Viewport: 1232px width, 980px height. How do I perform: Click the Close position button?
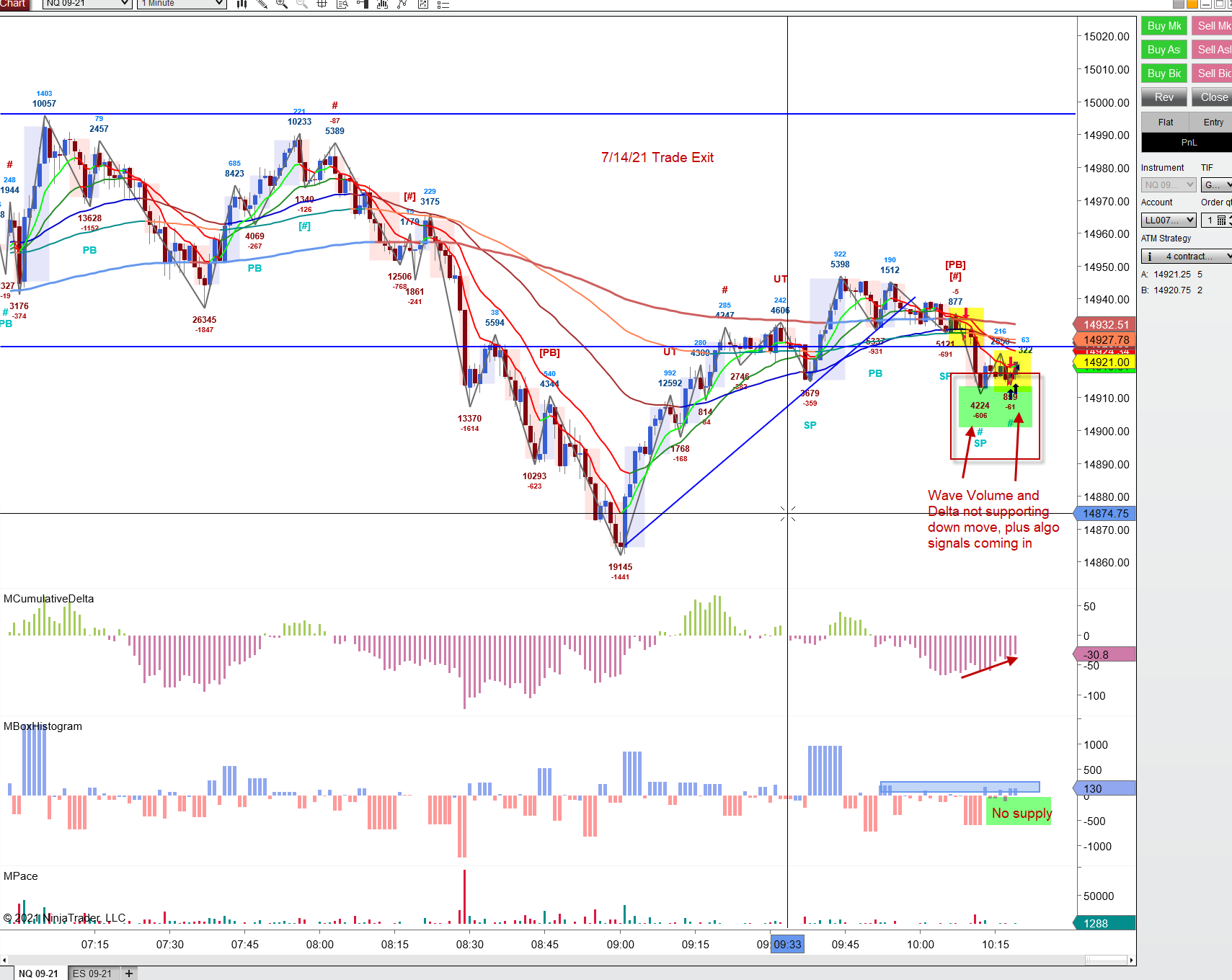tap(1212, 97)
